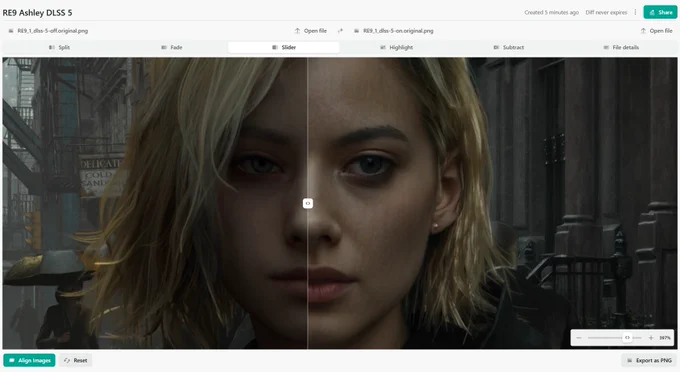
Task: Click the Diff never expires label
Action: [x=606, y=13]
